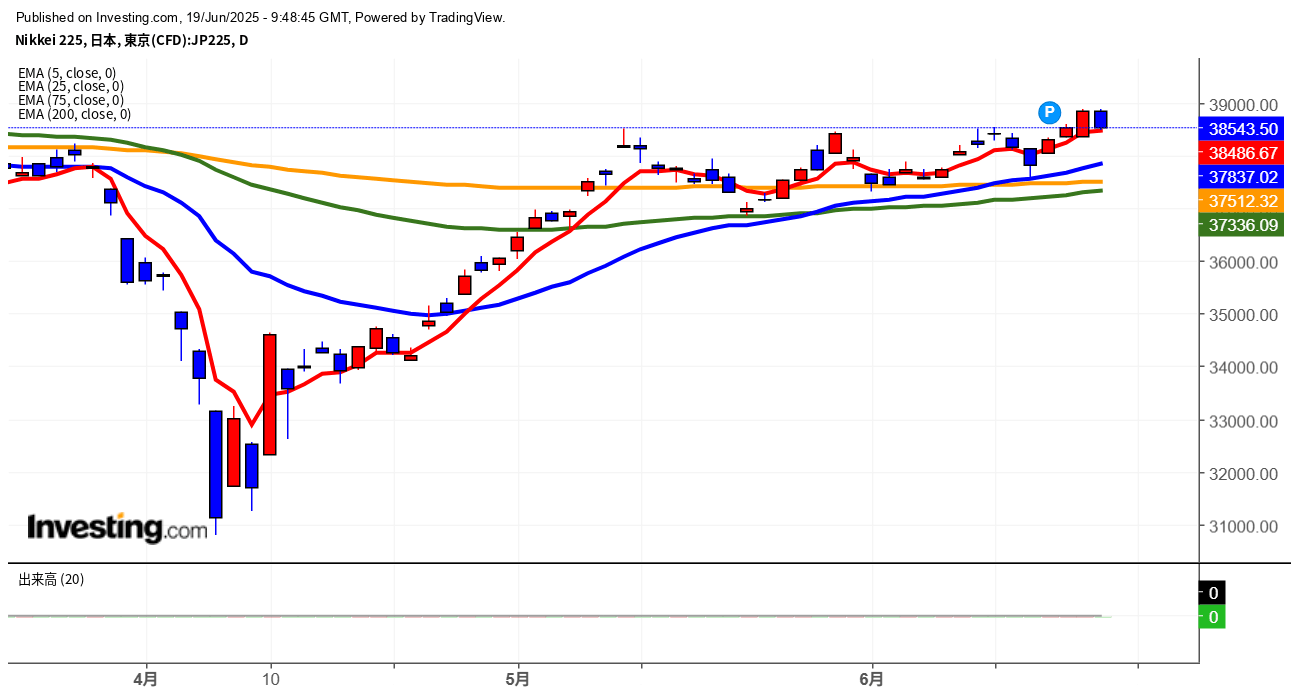The width and height of the screenshot is (1291, 696).
Task: Click the EMA (200, close, 0) legend label
Action: (75, 114)
